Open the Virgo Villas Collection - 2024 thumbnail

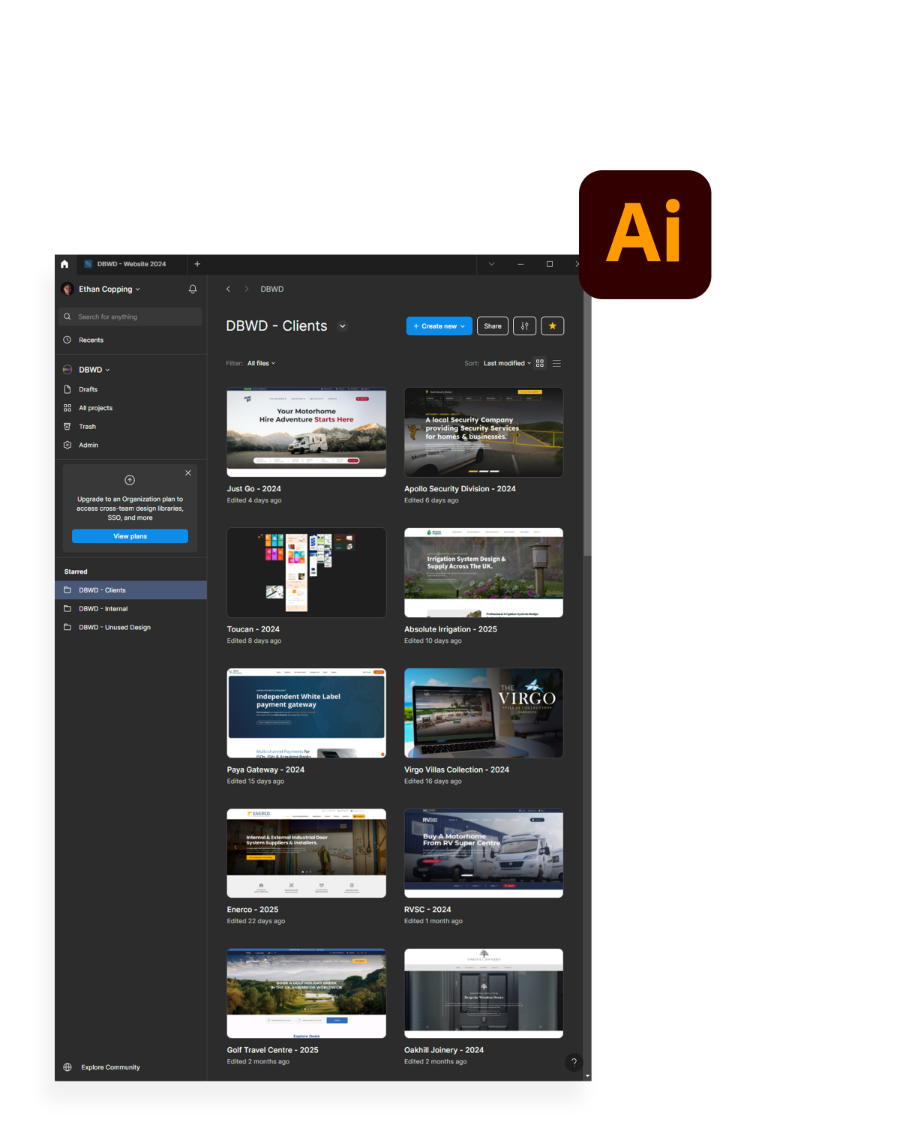click(483, 712)
